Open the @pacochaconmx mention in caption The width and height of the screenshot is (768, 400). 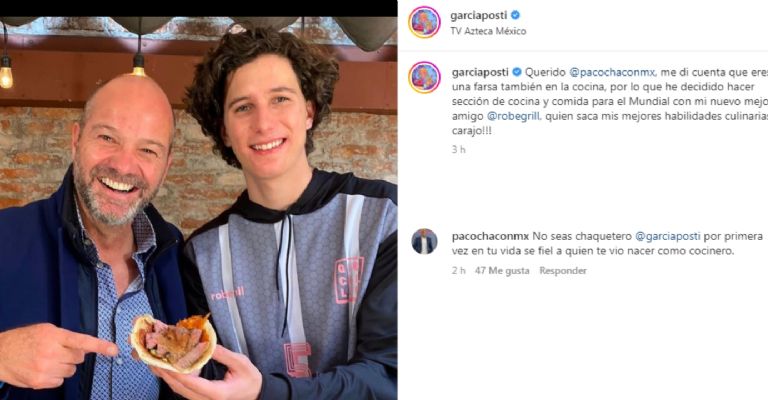coord(612,72)
